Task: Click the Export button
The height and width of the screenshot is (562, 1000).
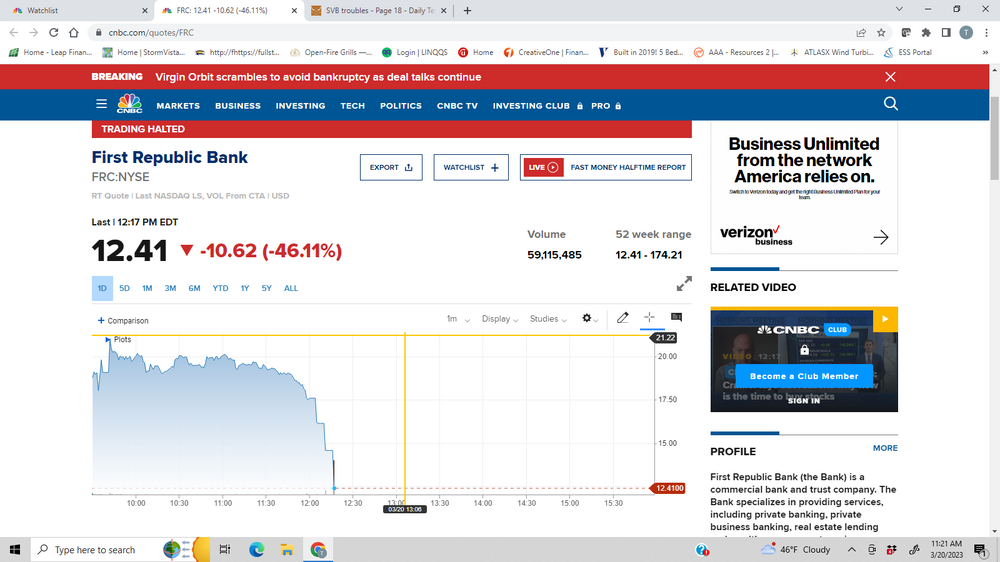Action: [391, 167]
